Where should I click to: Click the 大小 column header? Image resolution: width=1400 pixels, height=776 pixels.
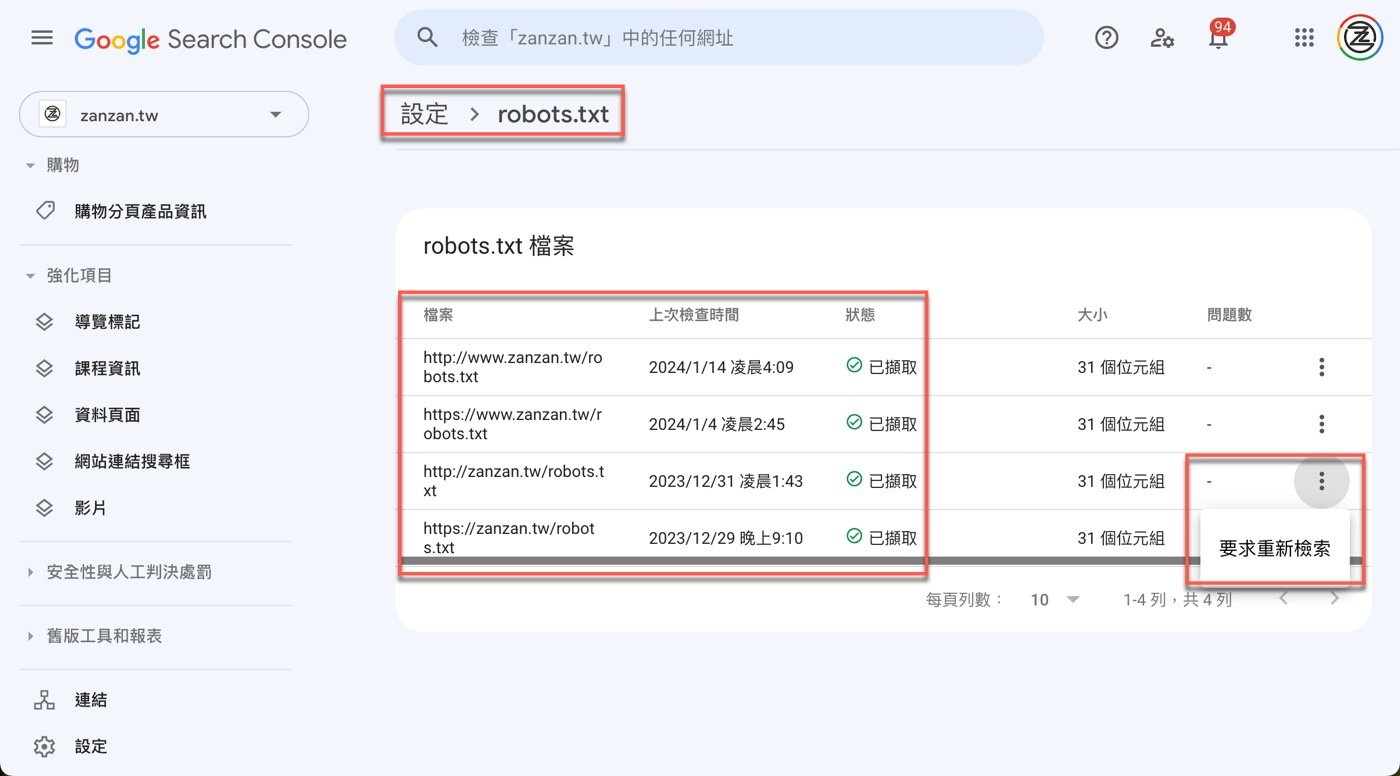pyautogui.click(x=1092, y=314)
